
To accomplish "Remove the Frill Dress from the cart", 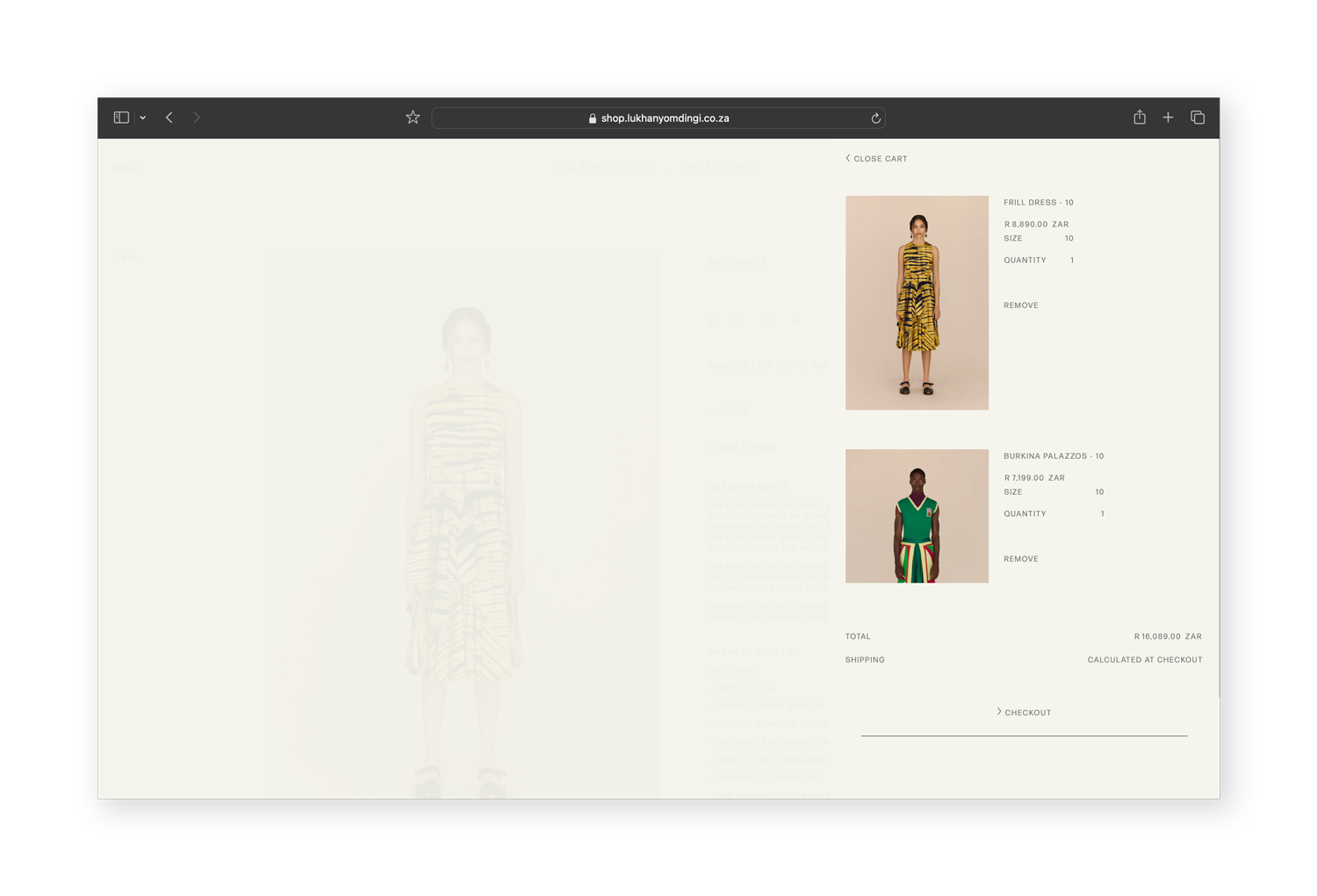I will click(x=1020, y=305).
